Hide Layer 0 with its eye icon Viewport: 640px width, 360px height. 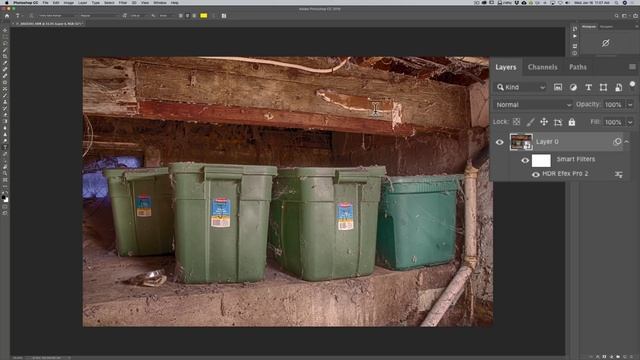coord(500,142)
